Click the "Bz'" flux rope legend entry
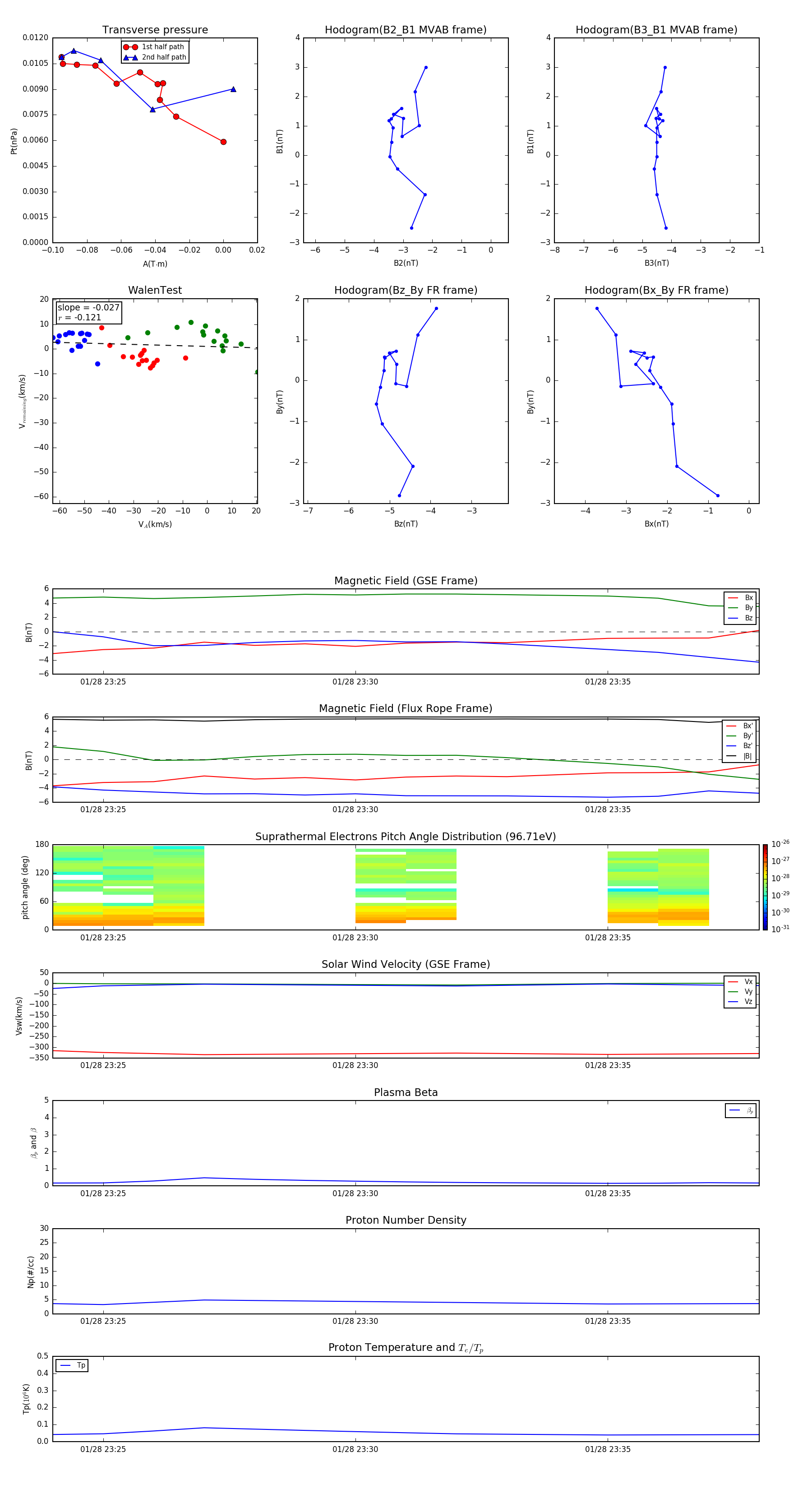 [740, 746]
